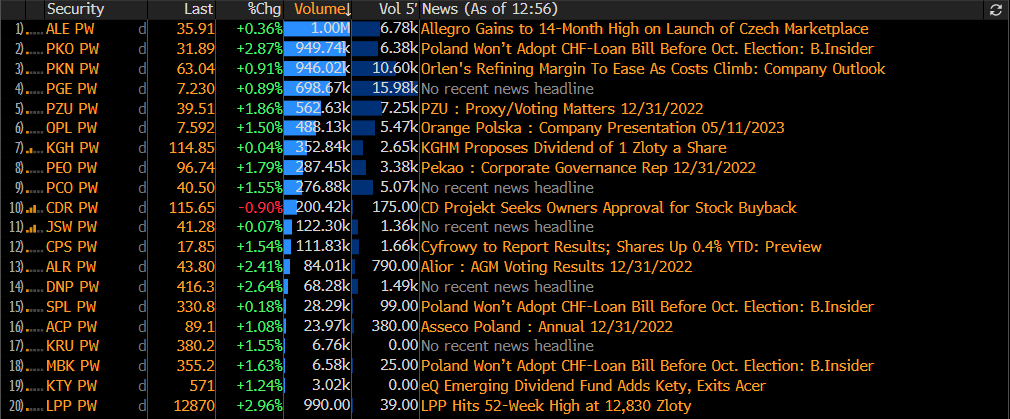
Task: Select the OPL PW security
Action: pos(73,128)
